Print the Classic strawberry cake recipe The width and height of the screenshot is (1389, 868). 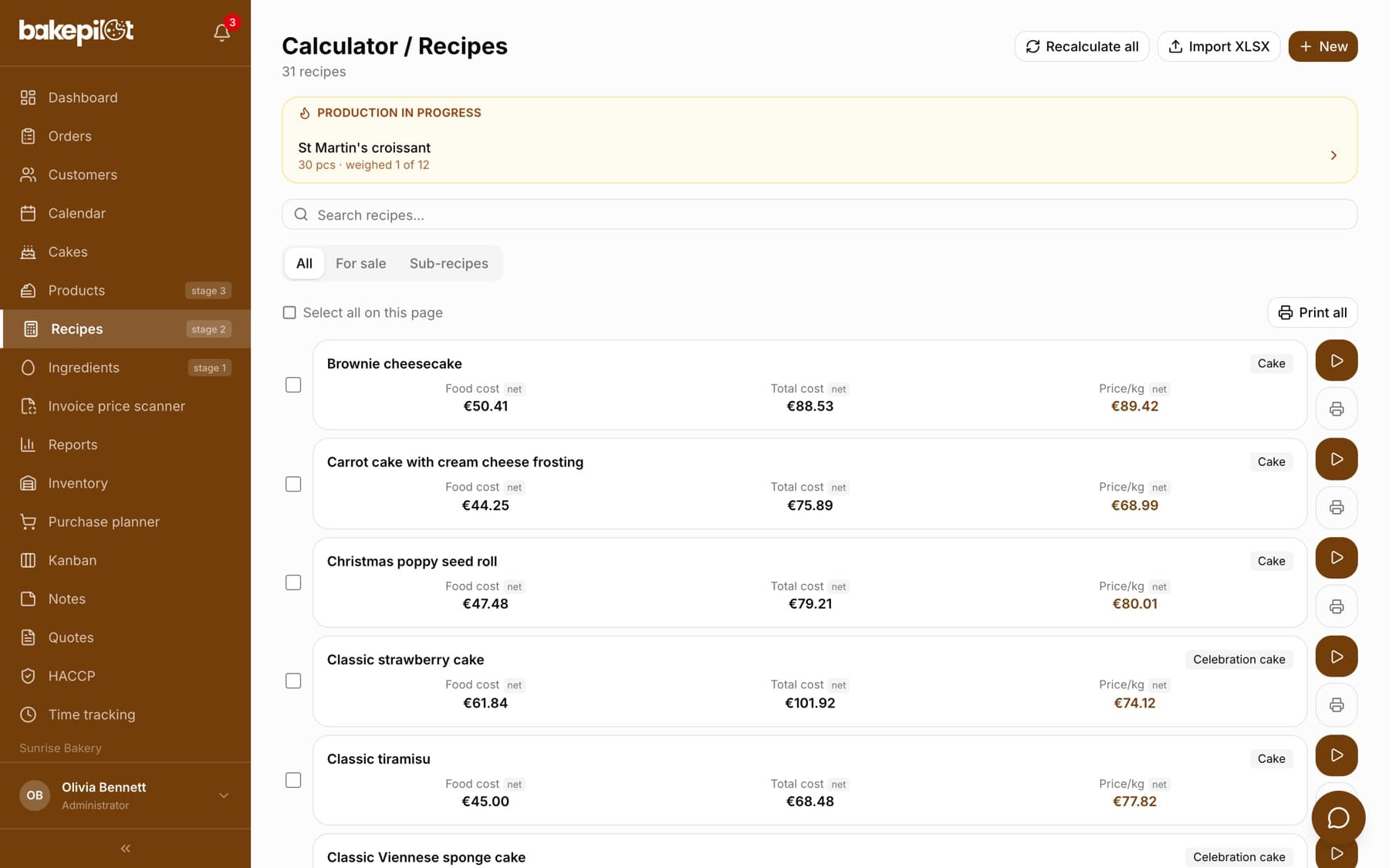tap(1337, 705)
